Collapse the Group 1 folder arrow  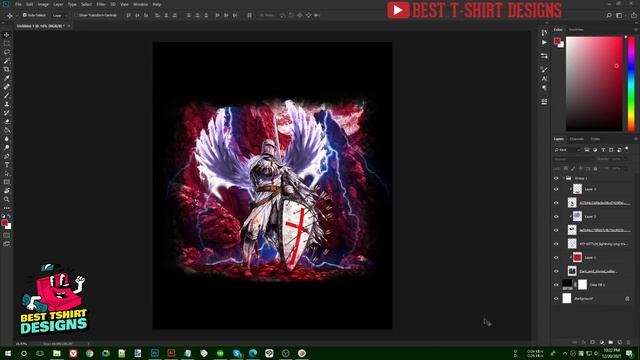coord(564,178)
